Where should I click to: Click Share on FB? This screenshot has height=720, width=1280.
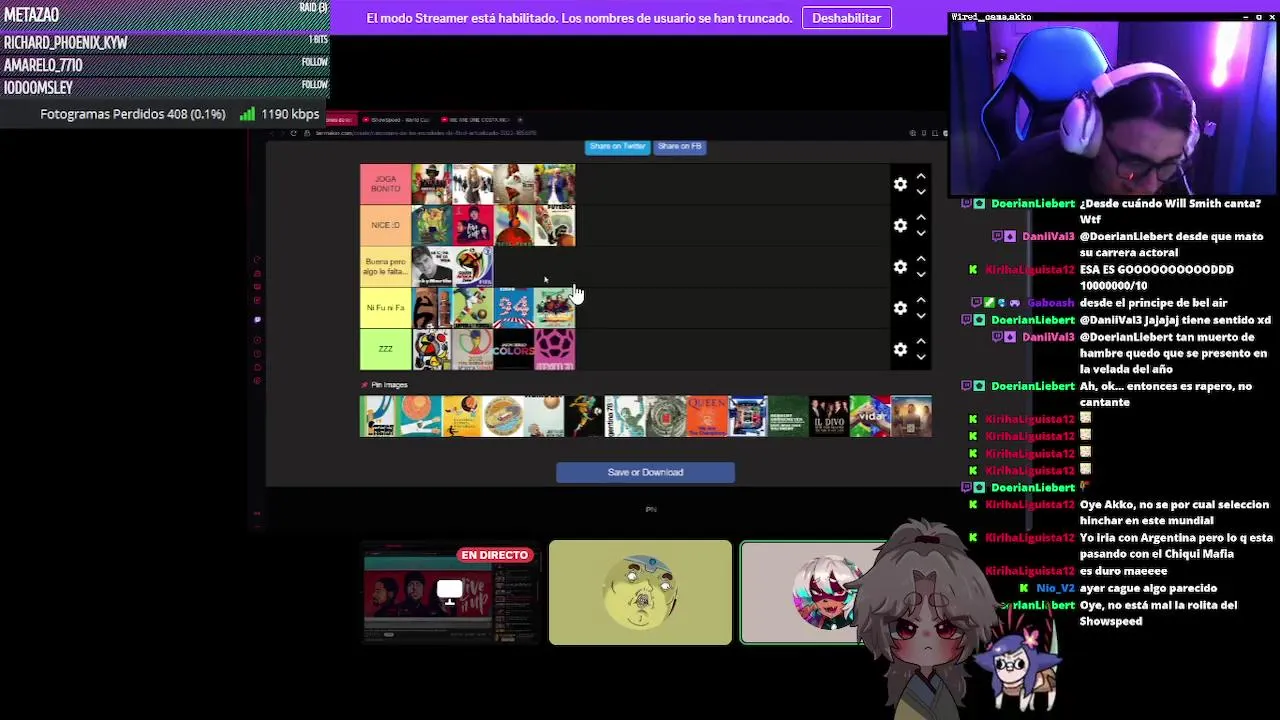click(x=679, y=146)
